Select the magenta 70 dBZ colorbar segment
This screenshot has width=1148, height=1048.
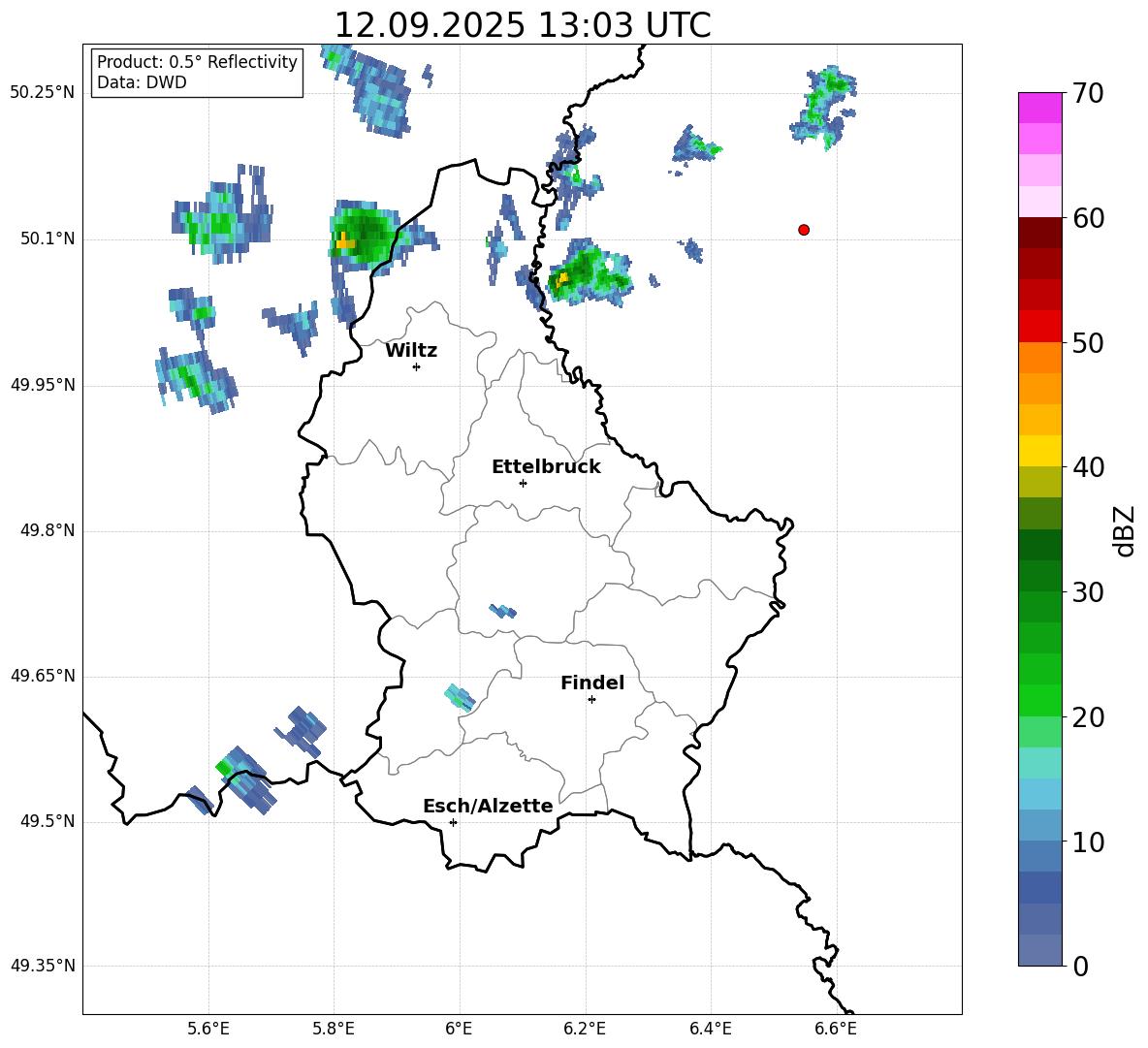pyautogui.click(x=1039, y=107)
